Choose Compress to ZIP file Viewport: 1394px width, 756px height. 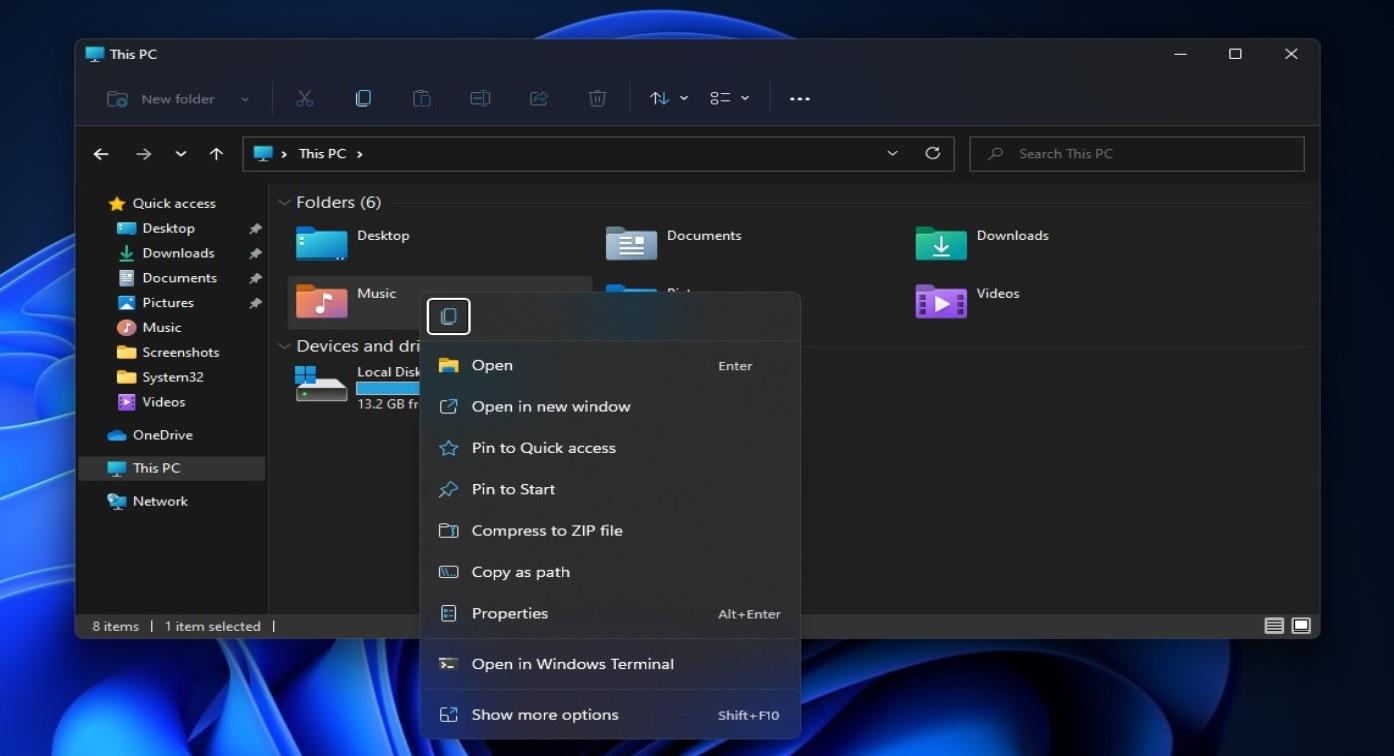pyautogui.click(x=546, y=531)
